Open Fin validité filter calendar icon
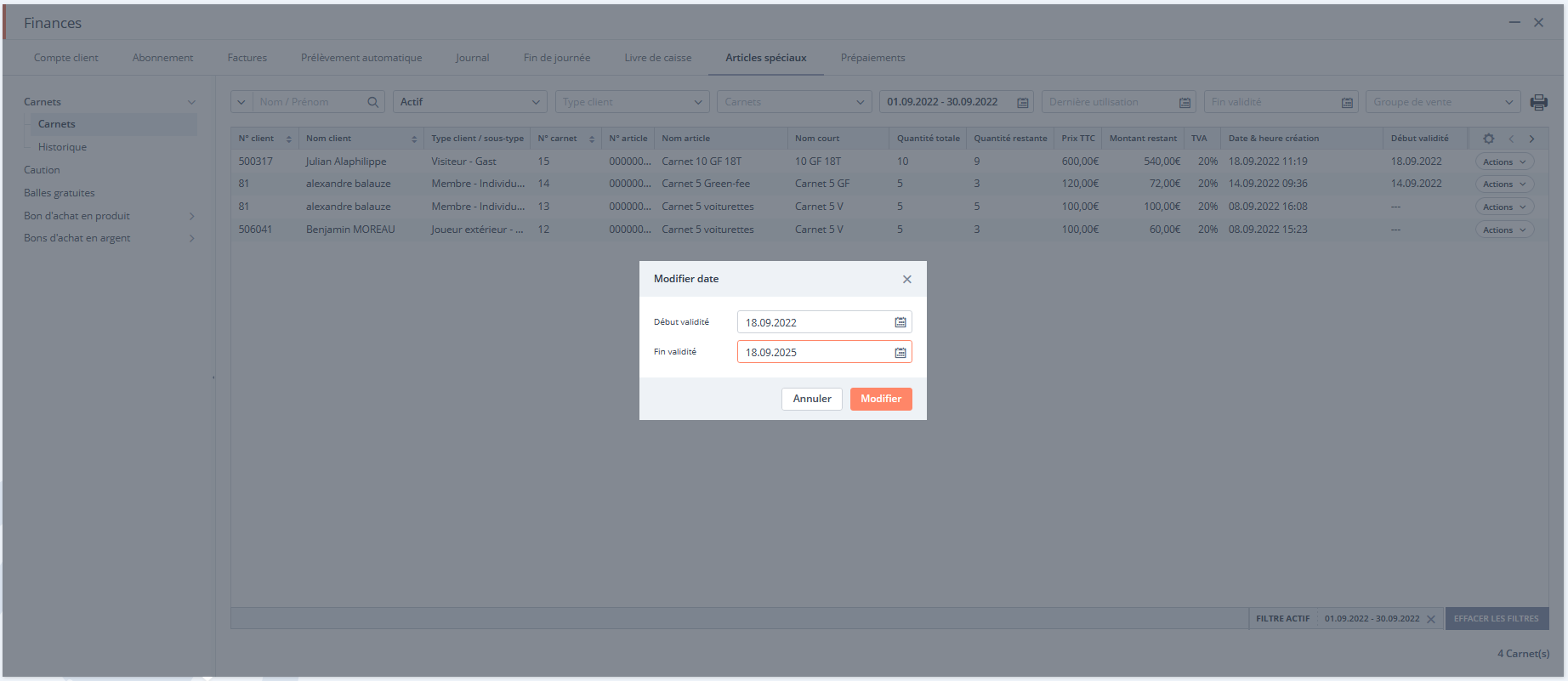The width and height of the screenshot is (1568, 681). [1347, 102]
